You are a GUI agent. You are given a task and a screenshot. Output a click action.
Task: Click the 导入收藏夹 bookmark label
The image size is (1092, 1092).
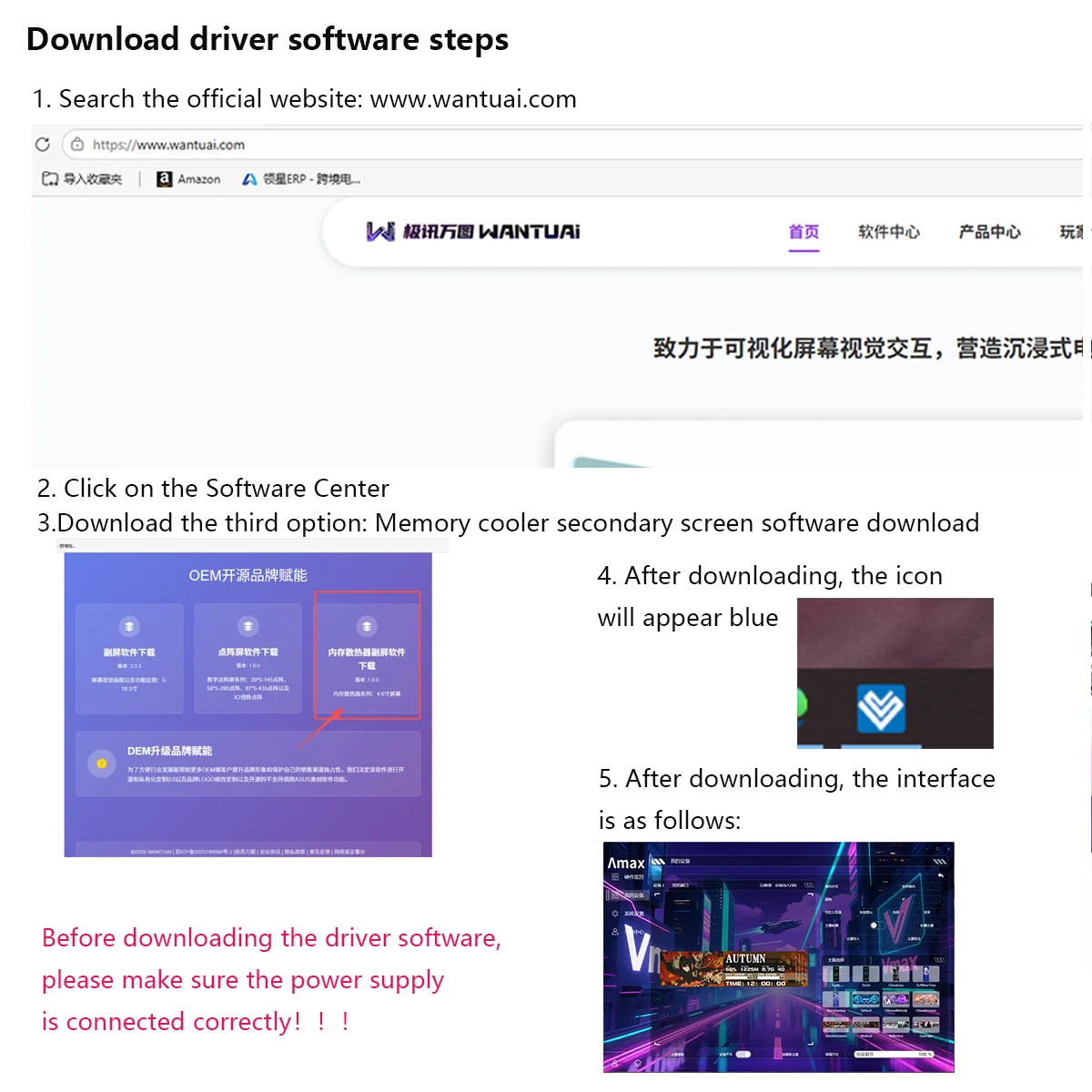click(92, 179)
